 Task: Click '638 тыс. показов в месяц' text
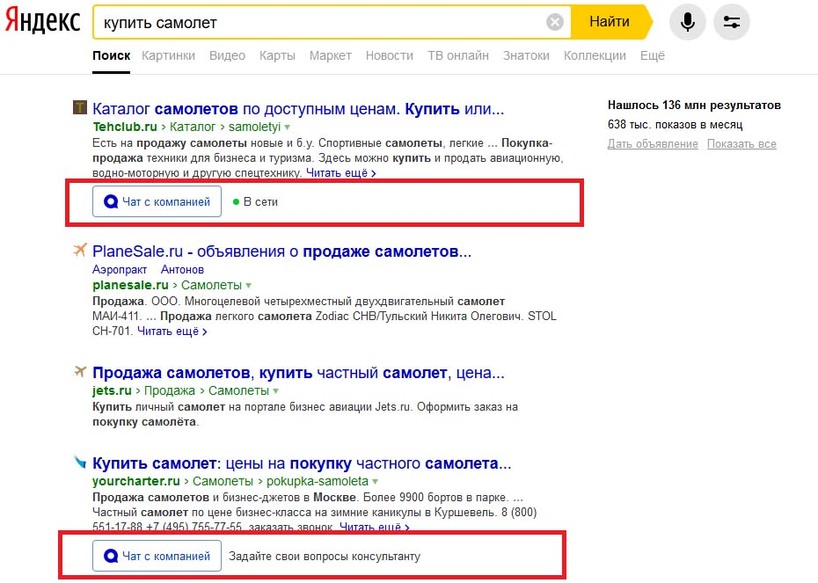[675, 125]
